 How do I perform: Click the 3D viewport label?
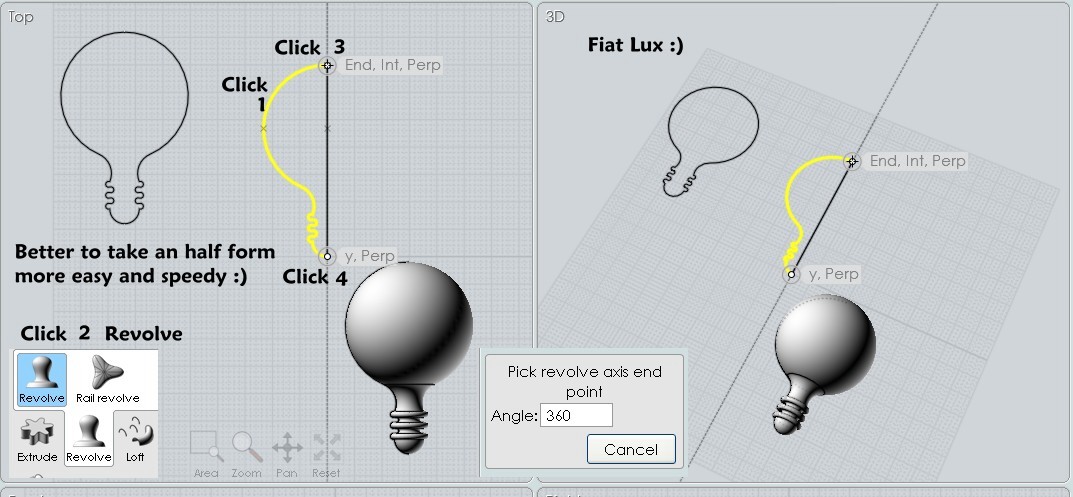tap(555, 17)
